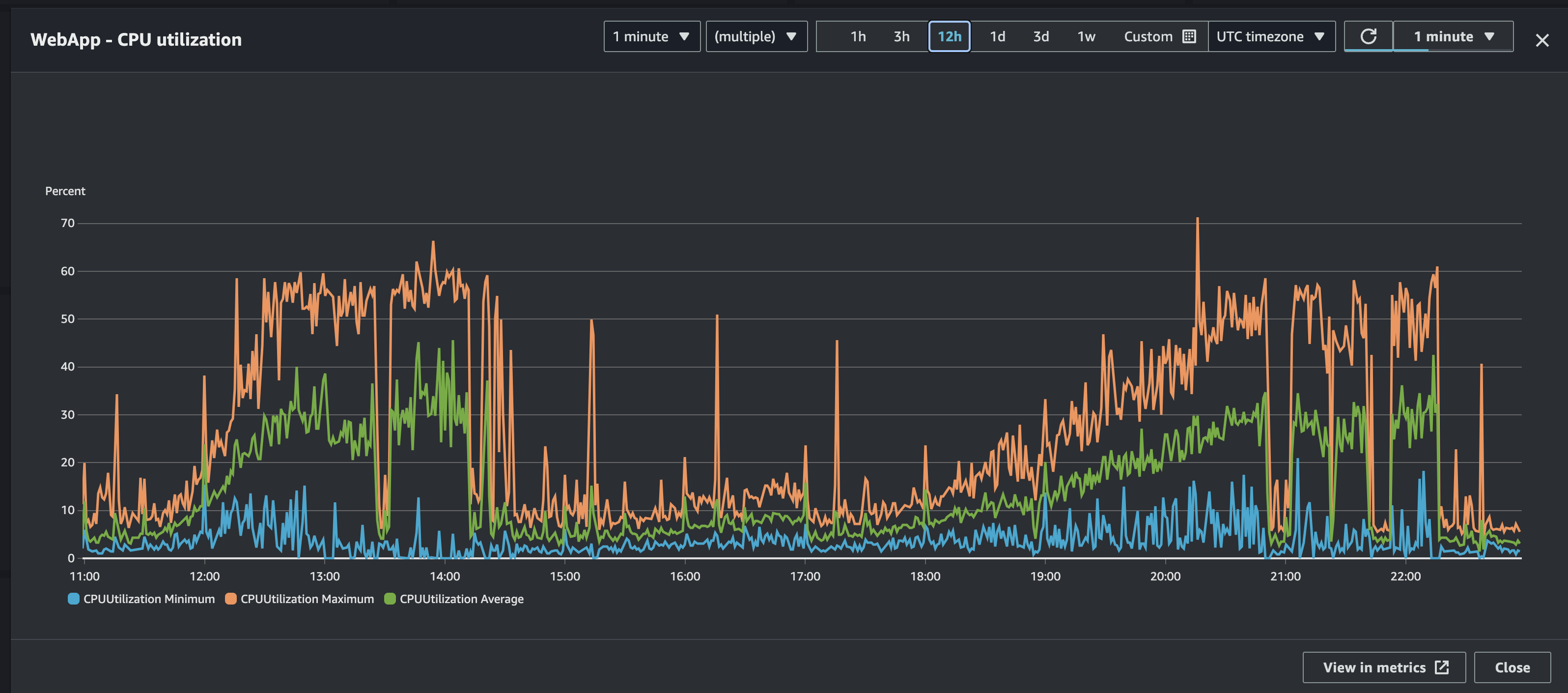Image resolution: width=1568 pixels, height=693 pixels.
Task: Close the graph popup with the X icon
Action: point(1542,40)
